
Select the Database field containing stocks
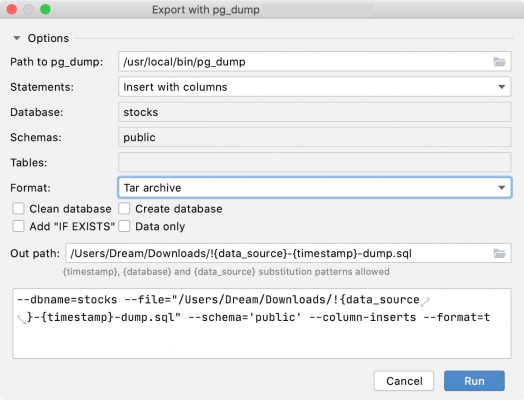314,112
